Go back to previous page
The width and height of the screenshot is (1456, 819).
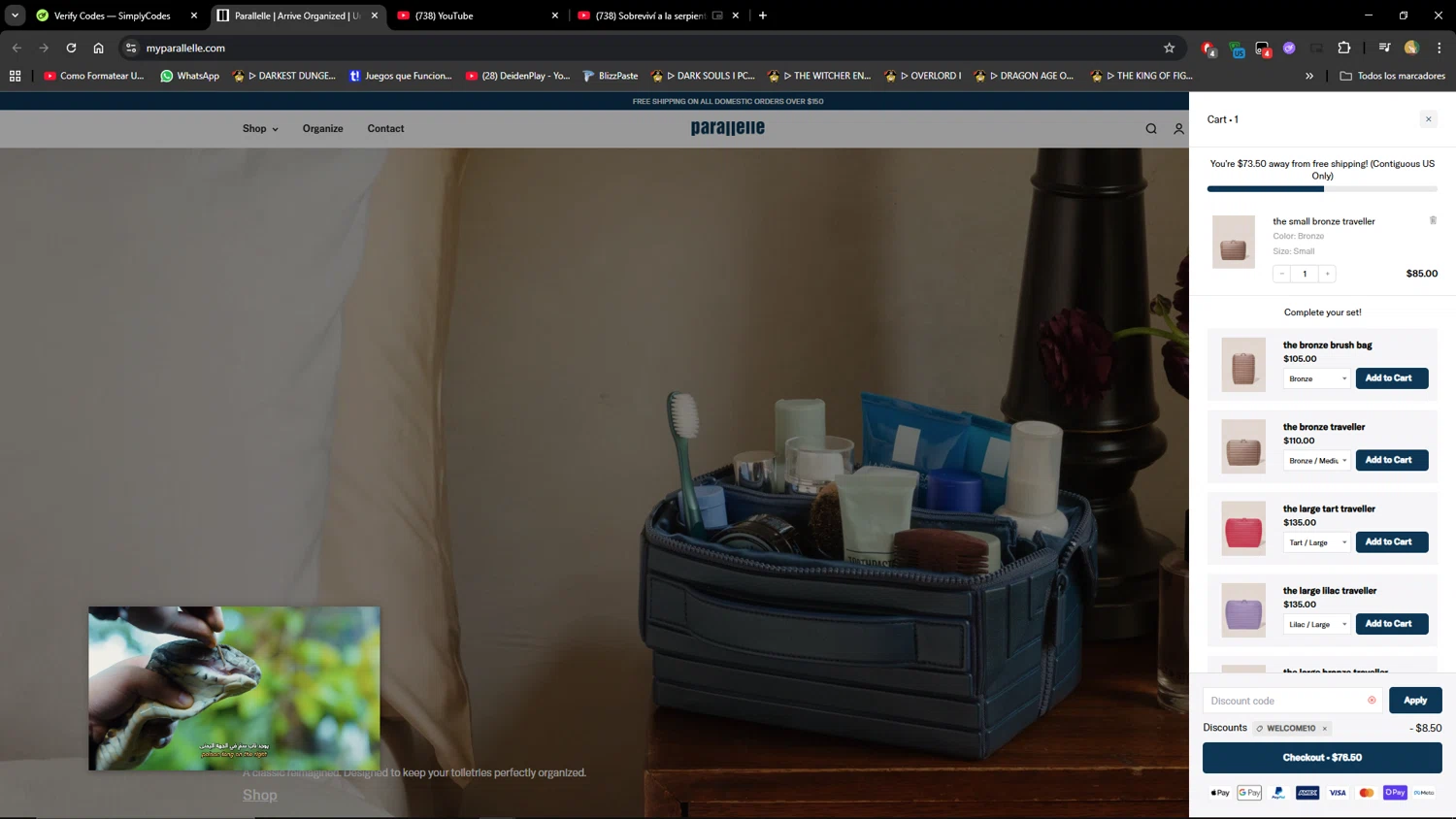click(17, 48)
